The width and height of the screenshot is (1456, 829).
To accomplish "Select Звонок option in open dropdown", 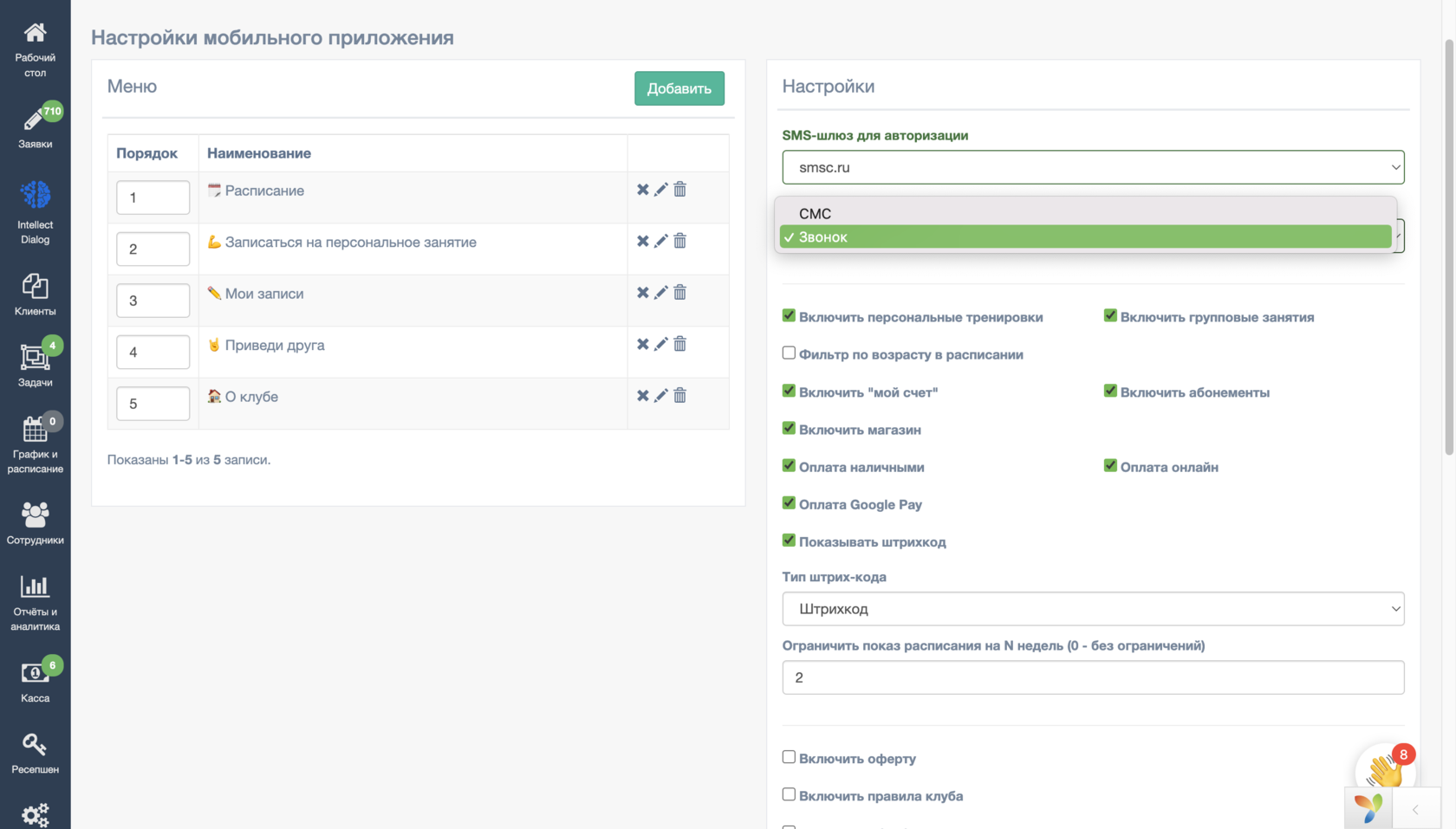I will pos(1085,236).
